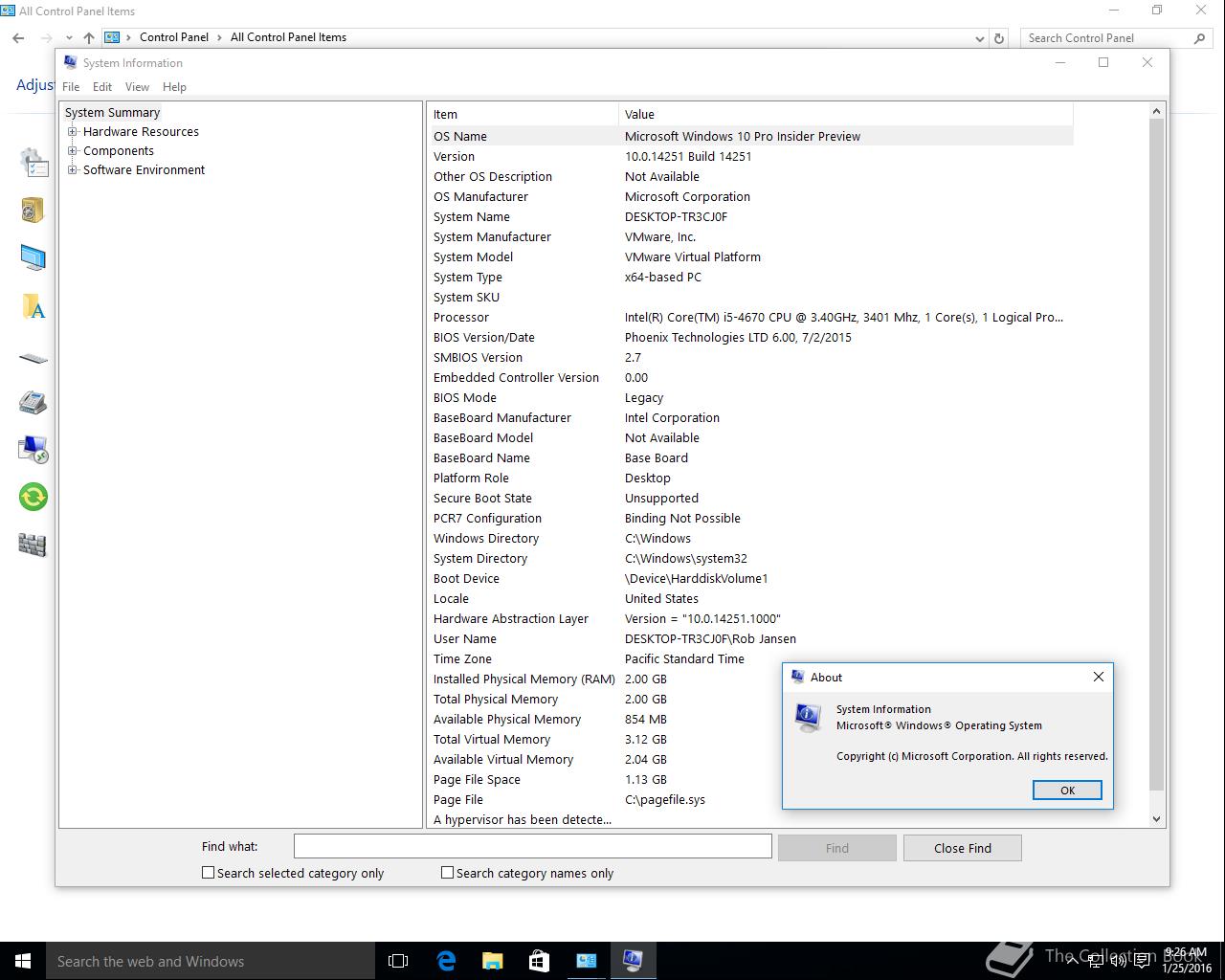1225x980 pixels.
Task: Open the Action Center notifications icon
Action: coord(1142,961)
